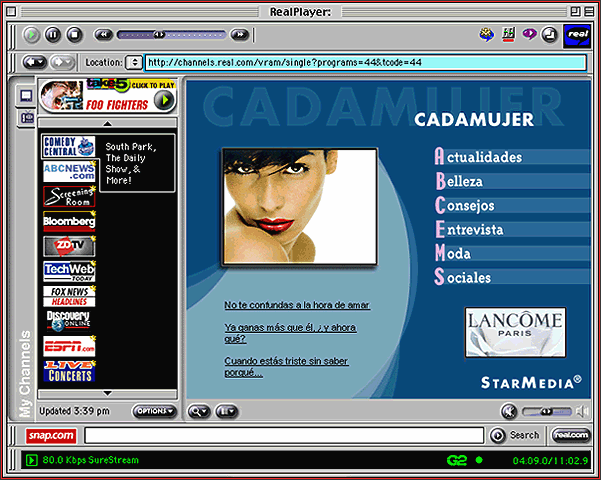Go forward with the right arrow navigation button
Image resolution: width=601 pixels, height=480 pixels.
tap(62, 62)
